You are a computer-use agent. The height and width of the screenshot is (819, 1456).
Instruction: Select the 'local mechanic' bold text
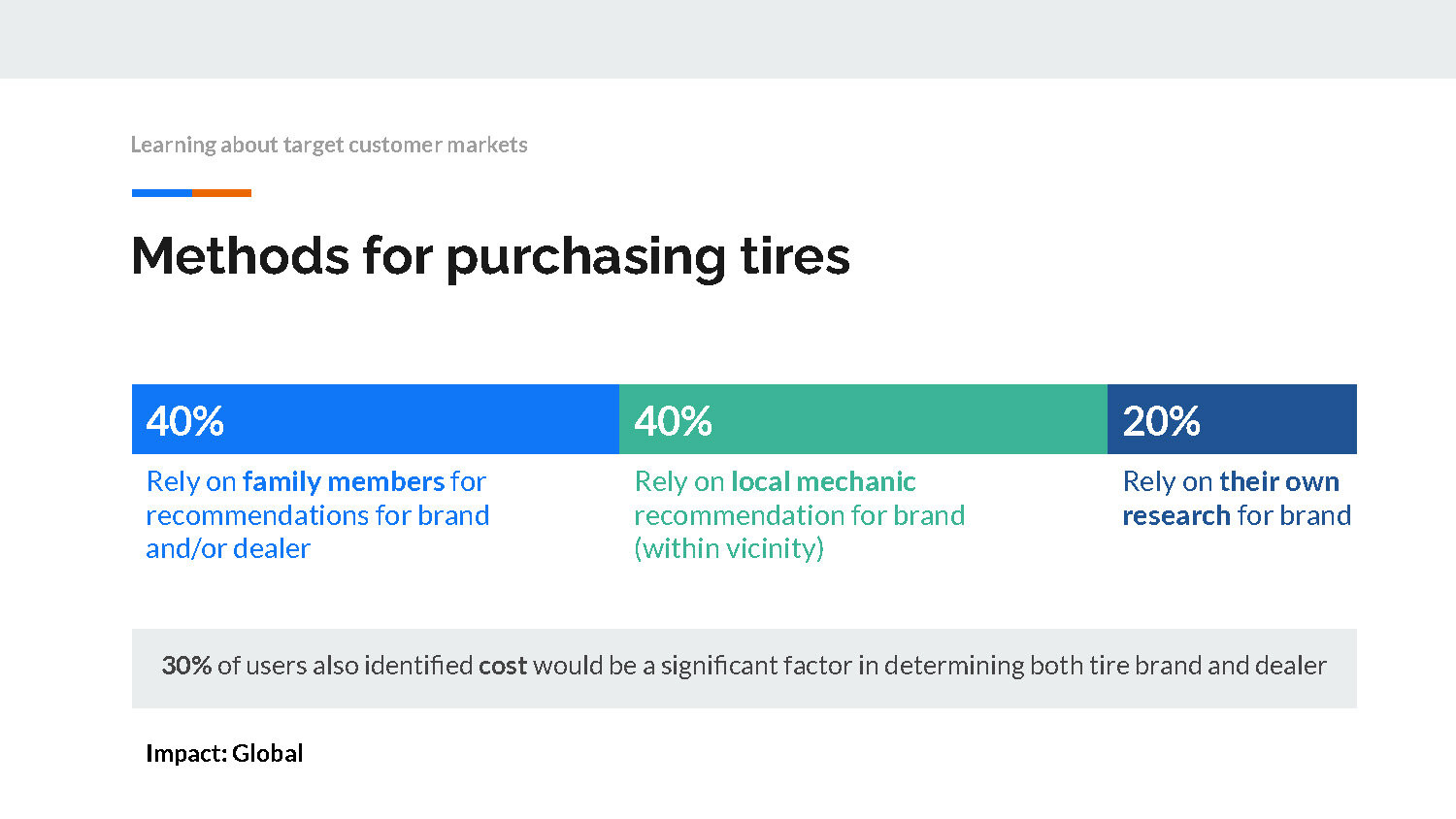point(823,481)
